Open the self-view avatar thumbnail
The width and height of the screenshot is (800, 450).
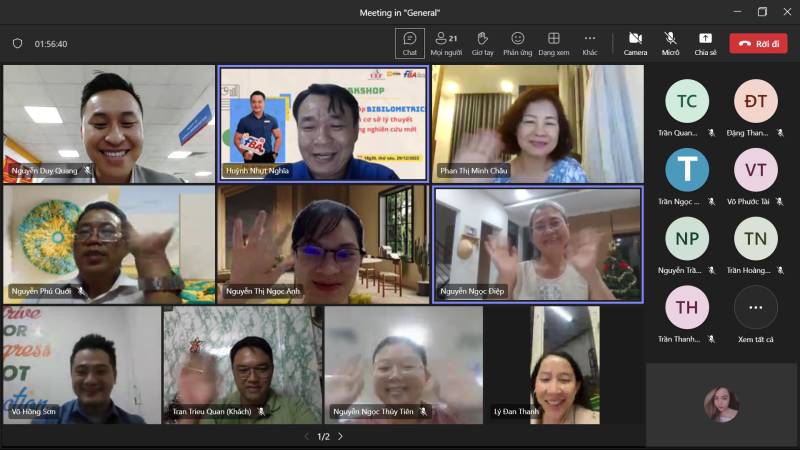tap(721, 404)
